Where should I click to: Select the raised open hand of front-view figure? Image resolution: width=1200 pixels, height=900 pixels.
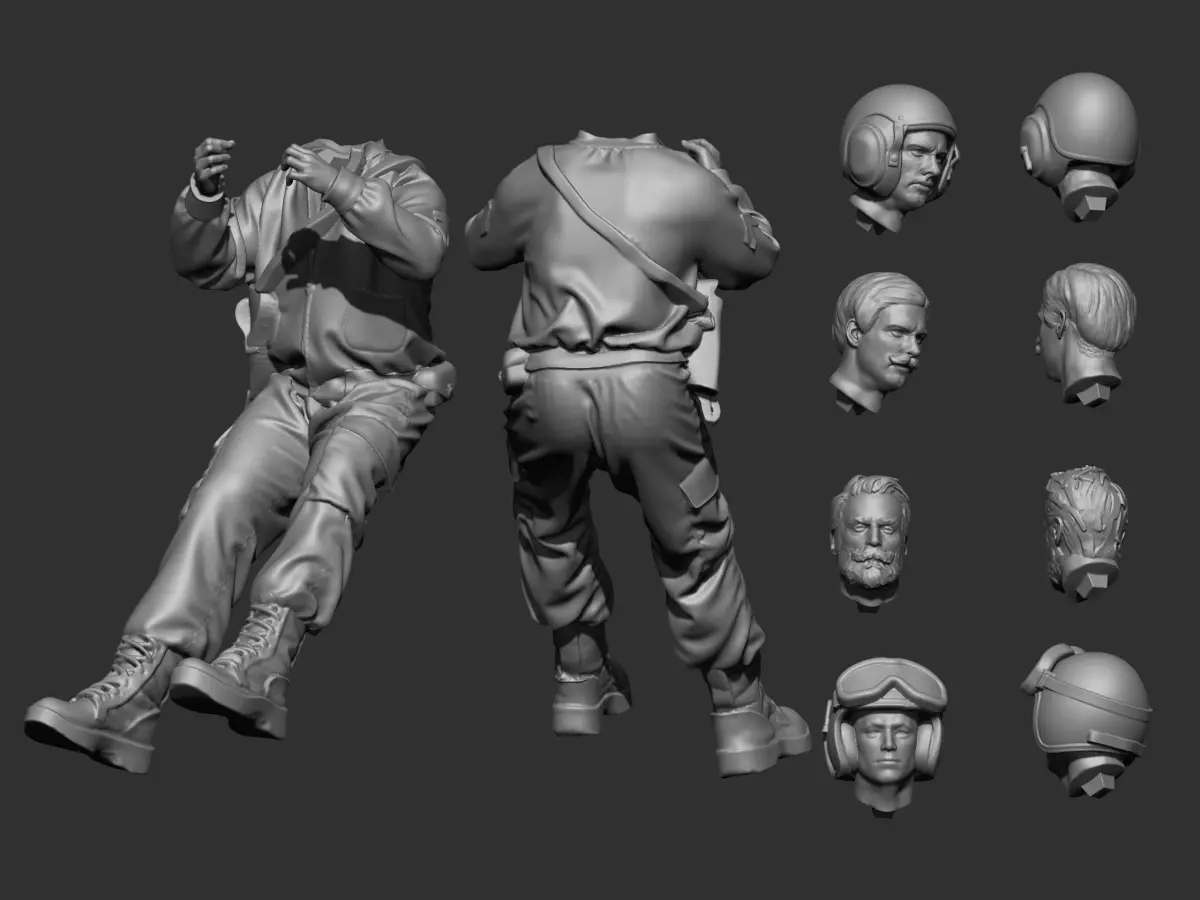click(x=212, y=164)
